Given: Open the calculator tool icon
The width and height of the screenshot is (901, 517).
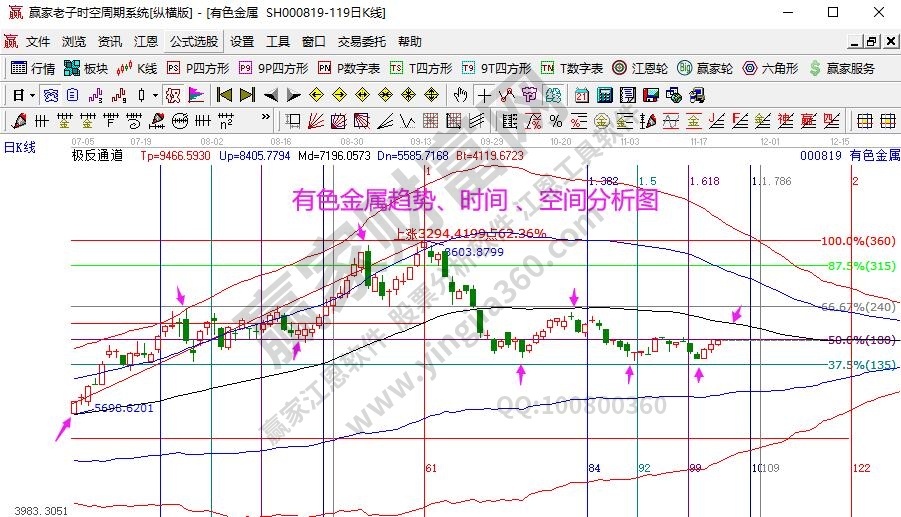Looking at the screenshot, I should (604, 95).
